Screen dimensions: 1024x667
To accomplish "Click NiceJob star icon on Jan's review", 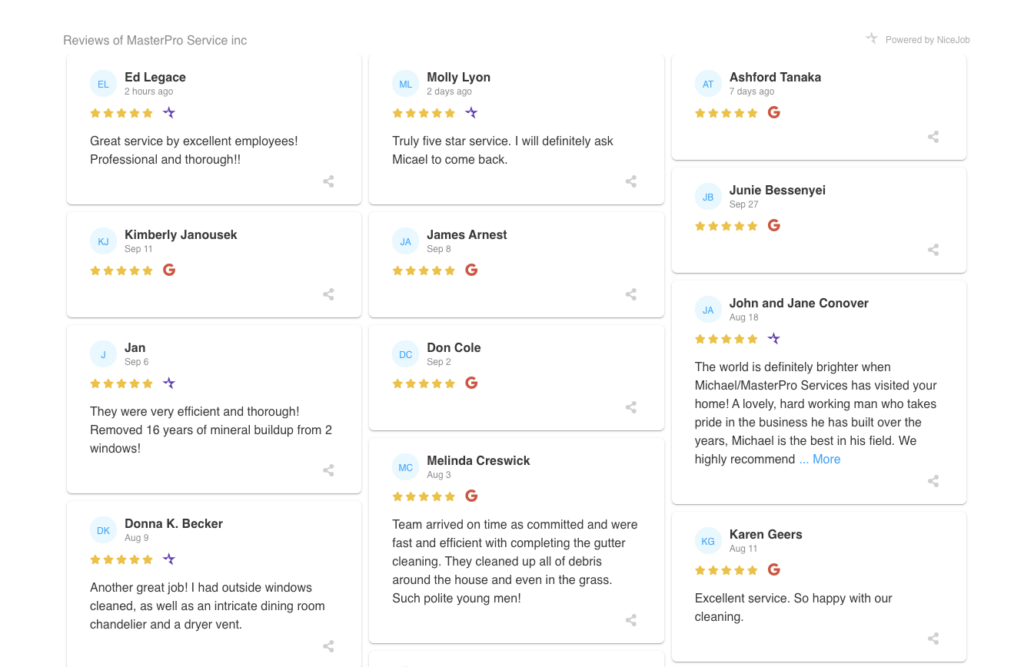I will tap(169, 383).
